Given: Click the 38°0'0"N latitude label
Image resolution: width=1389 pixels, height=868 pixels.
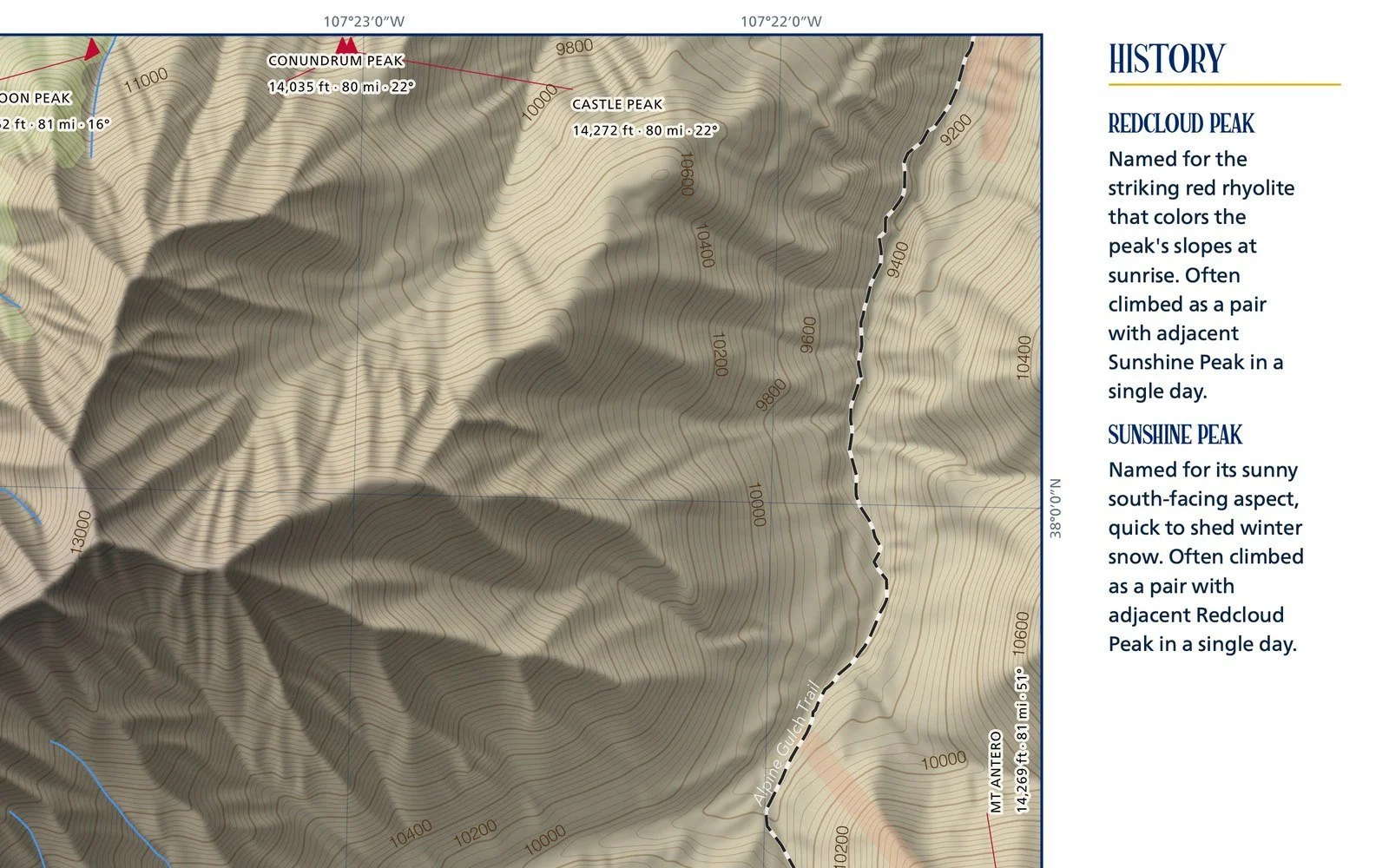Looking at the screenshot, I should 1056,509.
